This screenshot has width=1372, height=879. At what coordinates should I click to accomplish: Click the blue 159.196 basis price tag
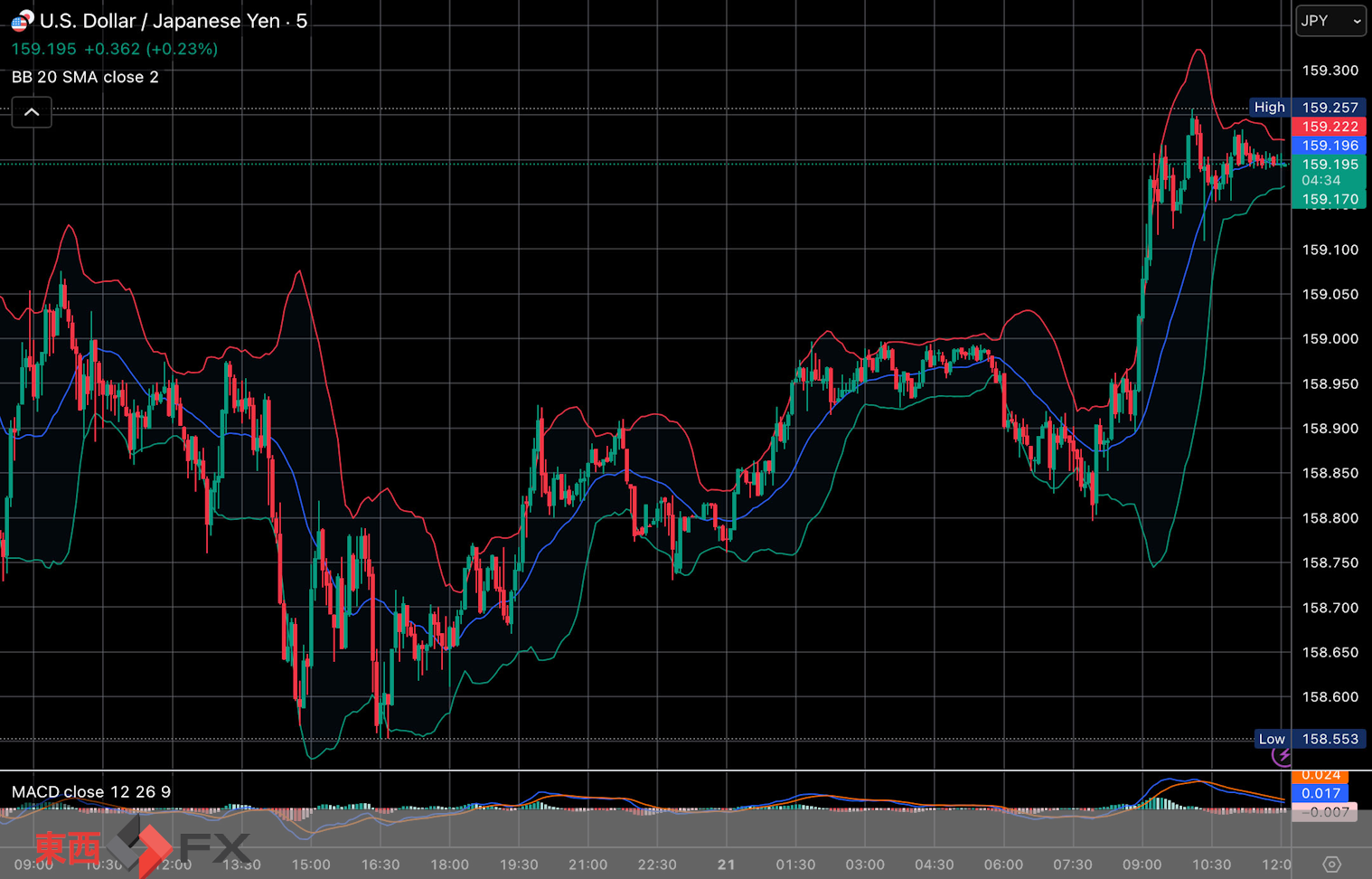click(x=1329, y=146)
